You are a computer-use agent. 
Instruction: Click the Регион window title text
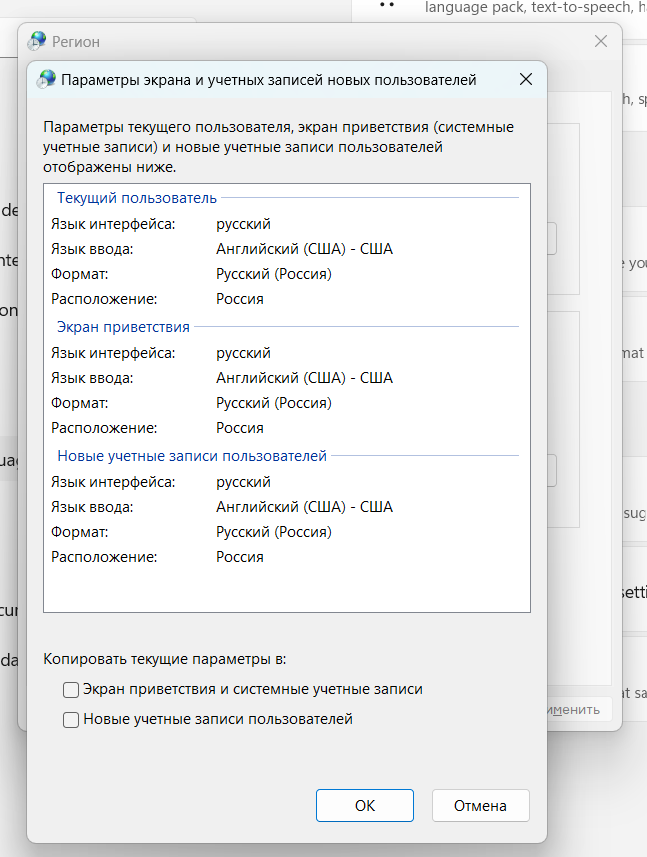[x=76, y=42]
